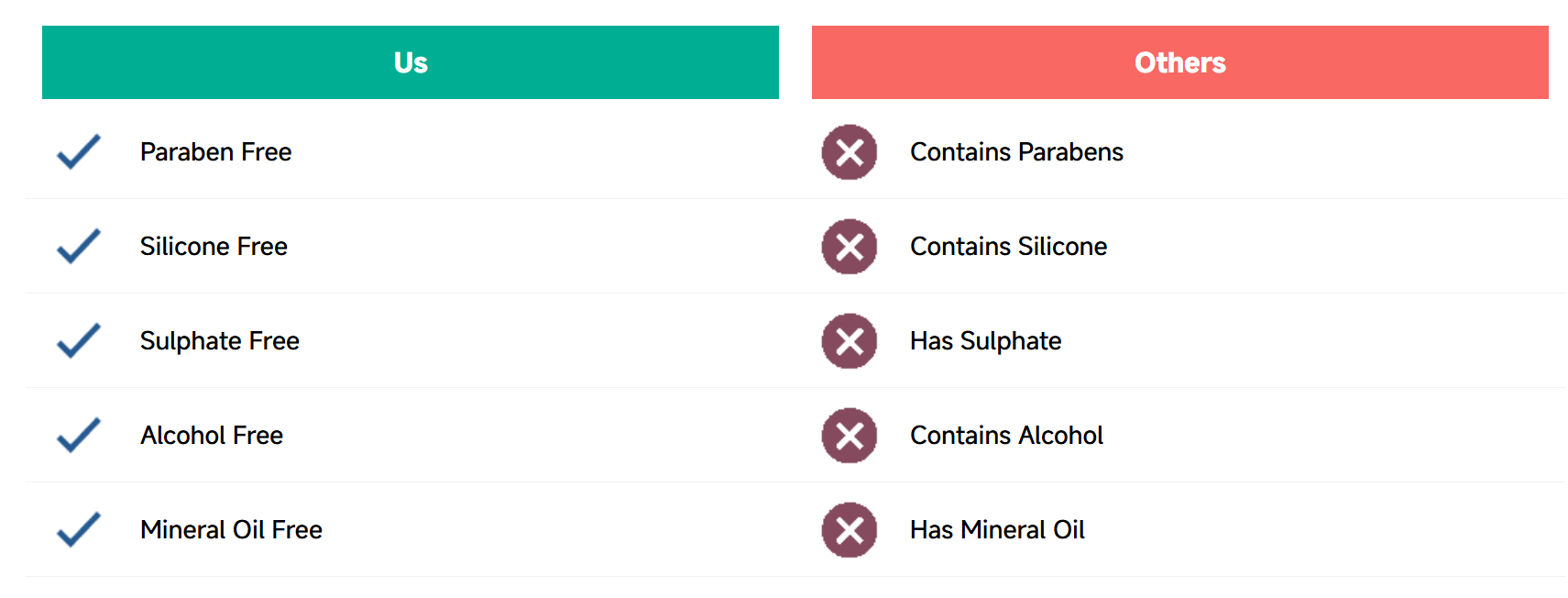The width and height of the screenshot is (1568, 598).
Task: Tap the X icon beside Contains Alcohol
Action: (x=850, y=436)
